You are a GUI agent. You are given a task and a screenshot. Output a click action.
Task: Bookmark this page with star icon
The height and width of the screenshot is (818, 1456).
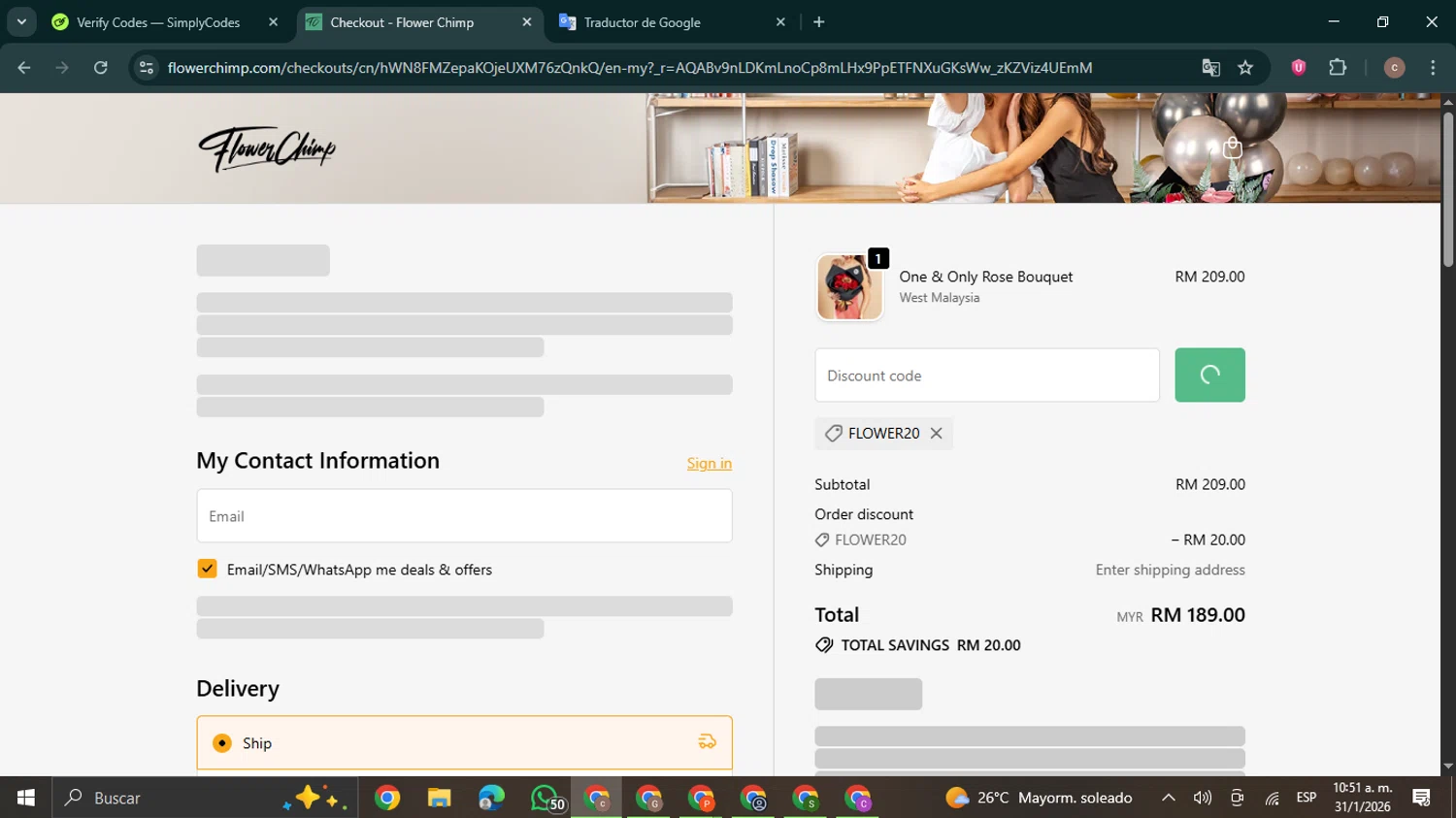(x=1245, y=68)
